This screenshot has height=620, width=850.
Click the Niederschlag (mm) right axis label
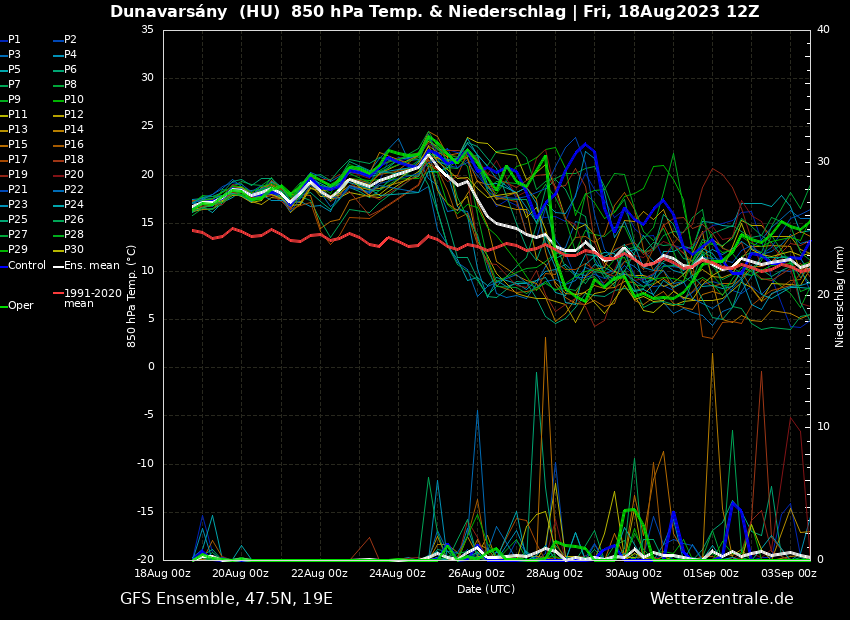point(840,296)
